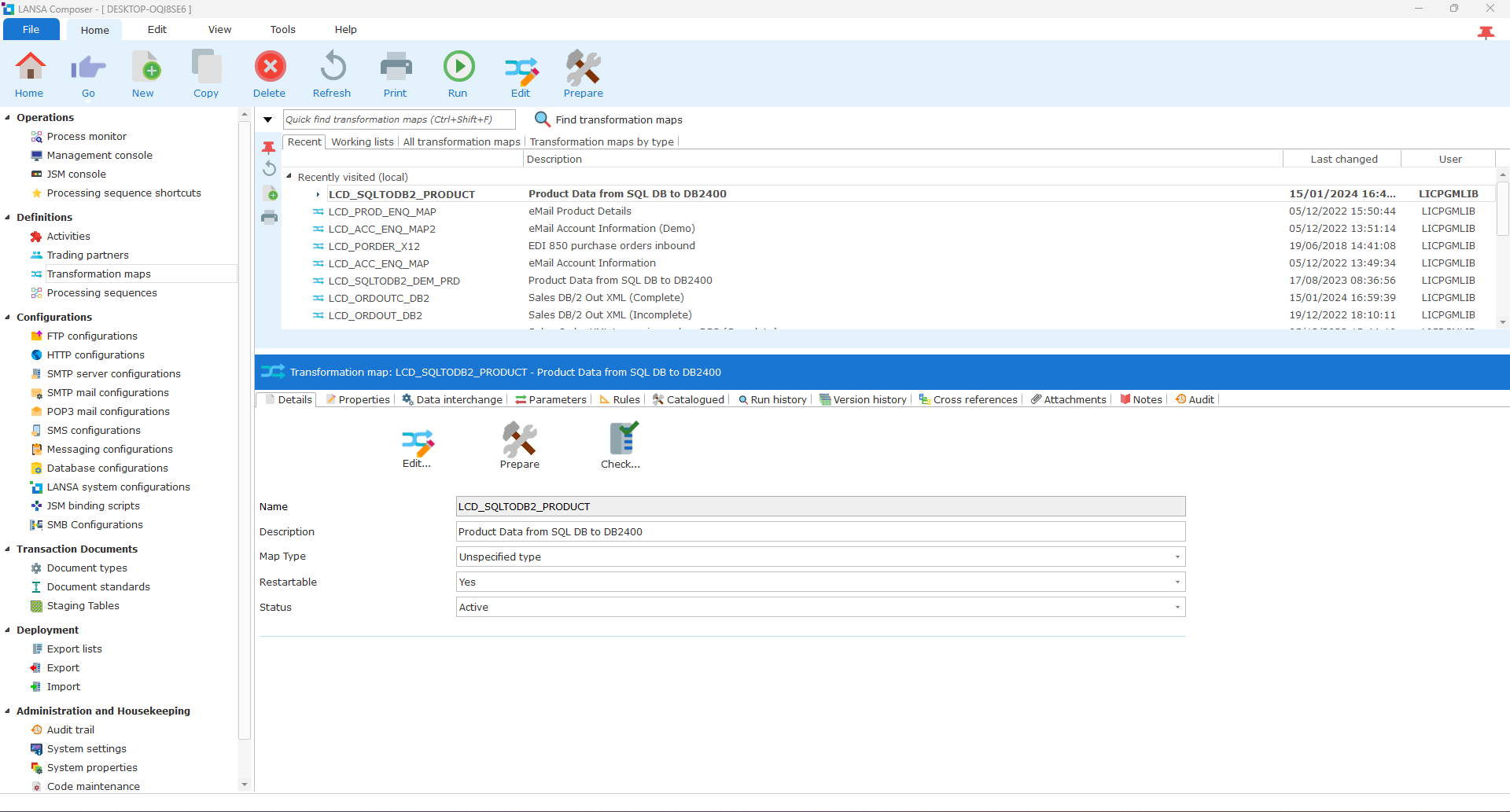This screenshot has width=1510, height=812.
Task: Click the Check... icon in Details pane
Action: [624, 438]
